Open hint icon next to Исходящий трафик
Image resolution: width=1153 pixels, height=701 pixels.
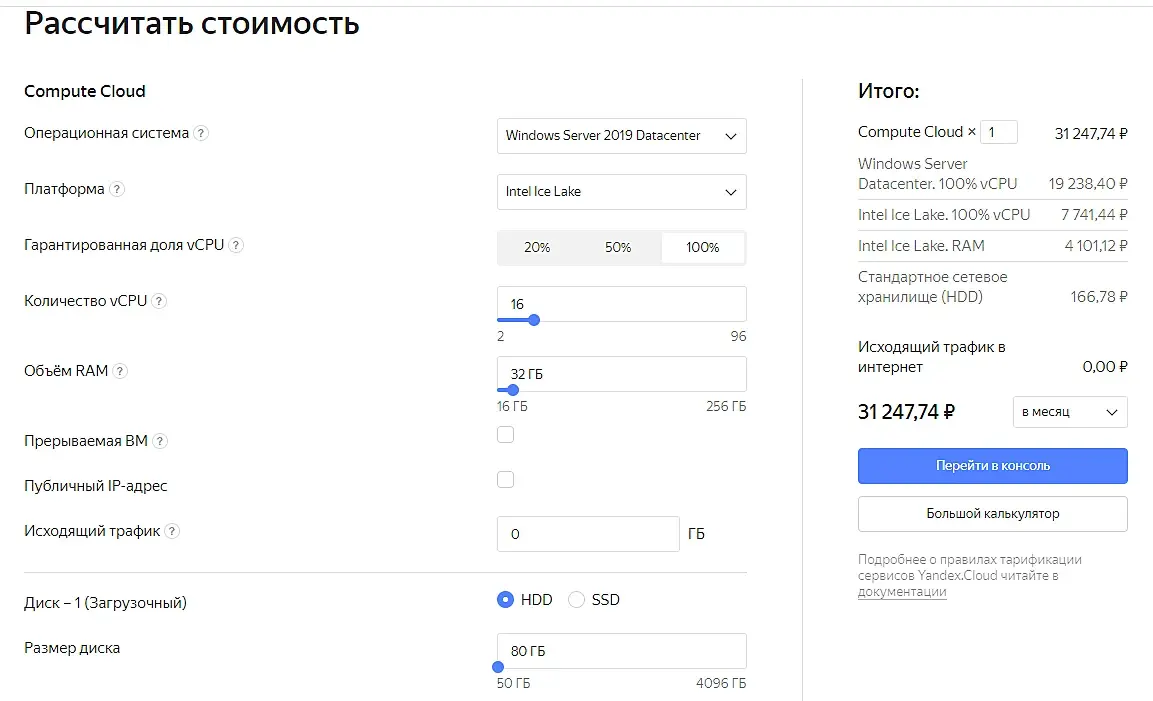point(172,531)
